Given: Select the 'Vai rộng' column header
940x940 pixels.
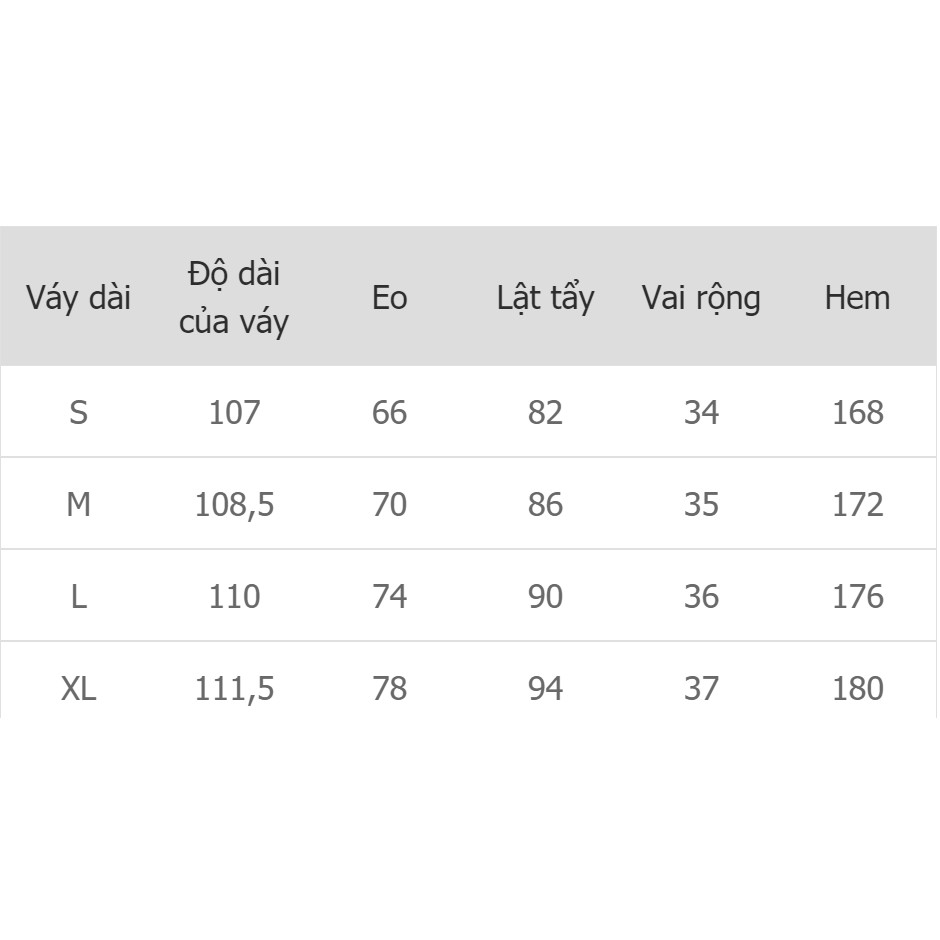Looking at the screenshot, I should point(701,298).
